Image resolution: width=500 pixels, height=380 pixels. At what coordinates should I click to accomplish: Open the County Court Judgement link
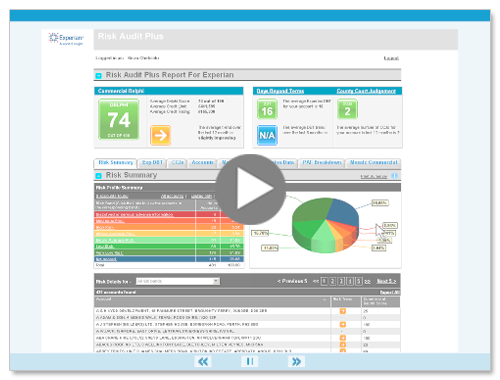point(366,91)
